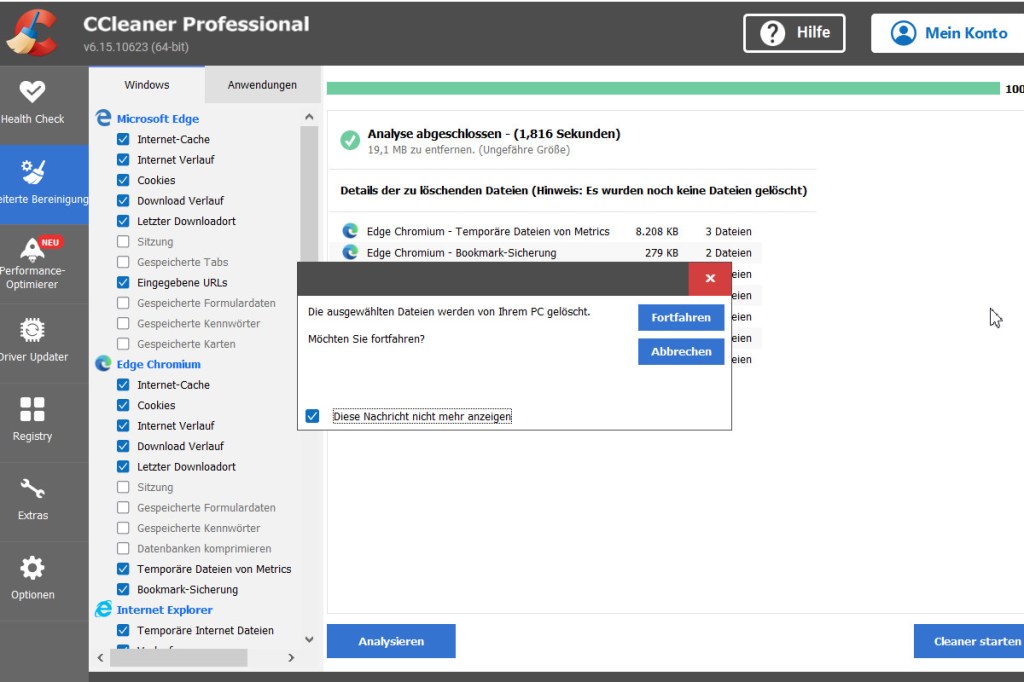This screenshot has height=682, width=1024.
Task: Uncheck Eingegebene URLs checkbox
Action: (x=123, y=282)
